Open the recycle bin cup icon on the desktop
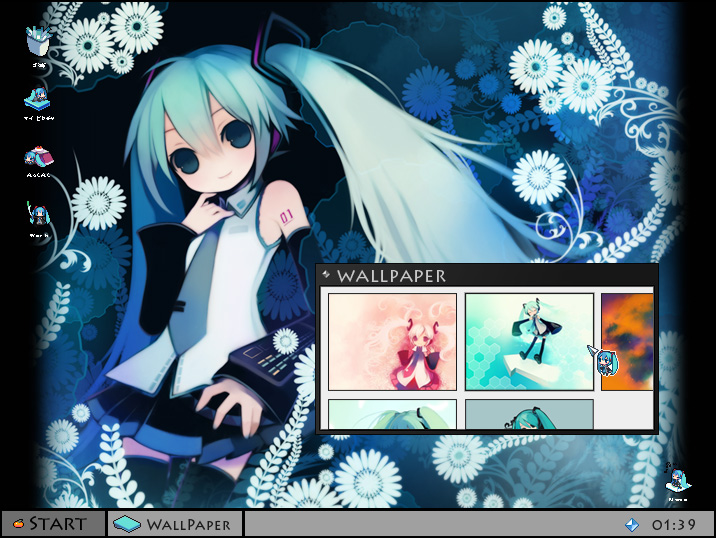The height and width of the screenshot is (538, 716). point(39,42)
